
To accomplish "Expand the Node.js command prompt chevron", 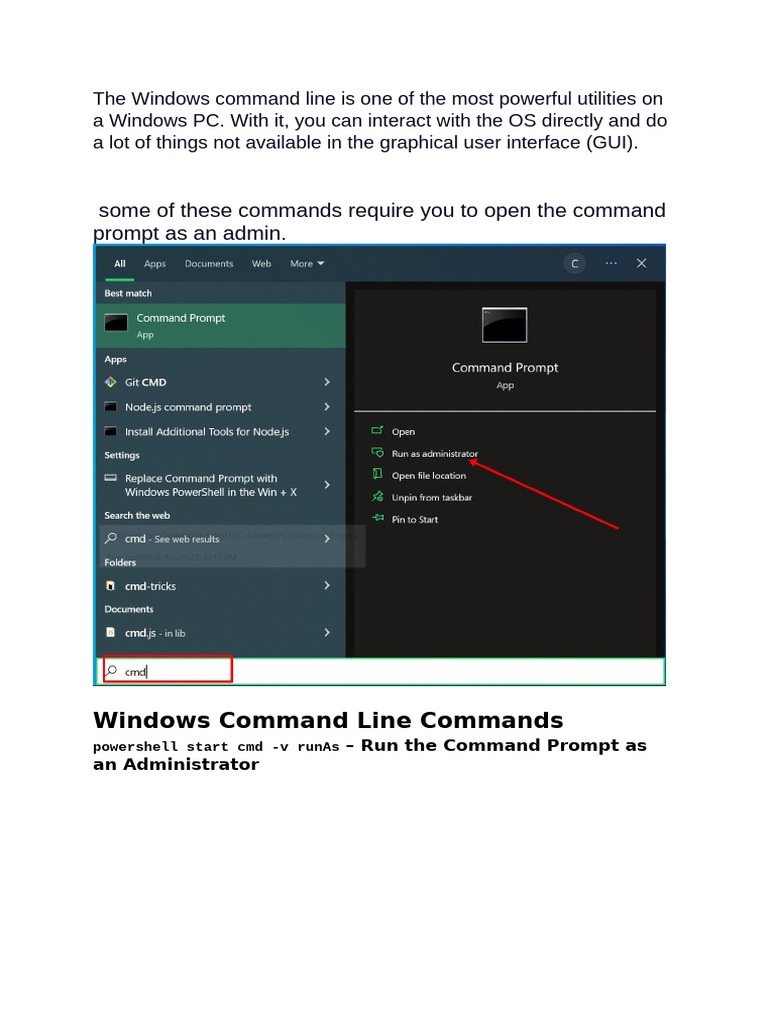I will [x=327, y=407].
